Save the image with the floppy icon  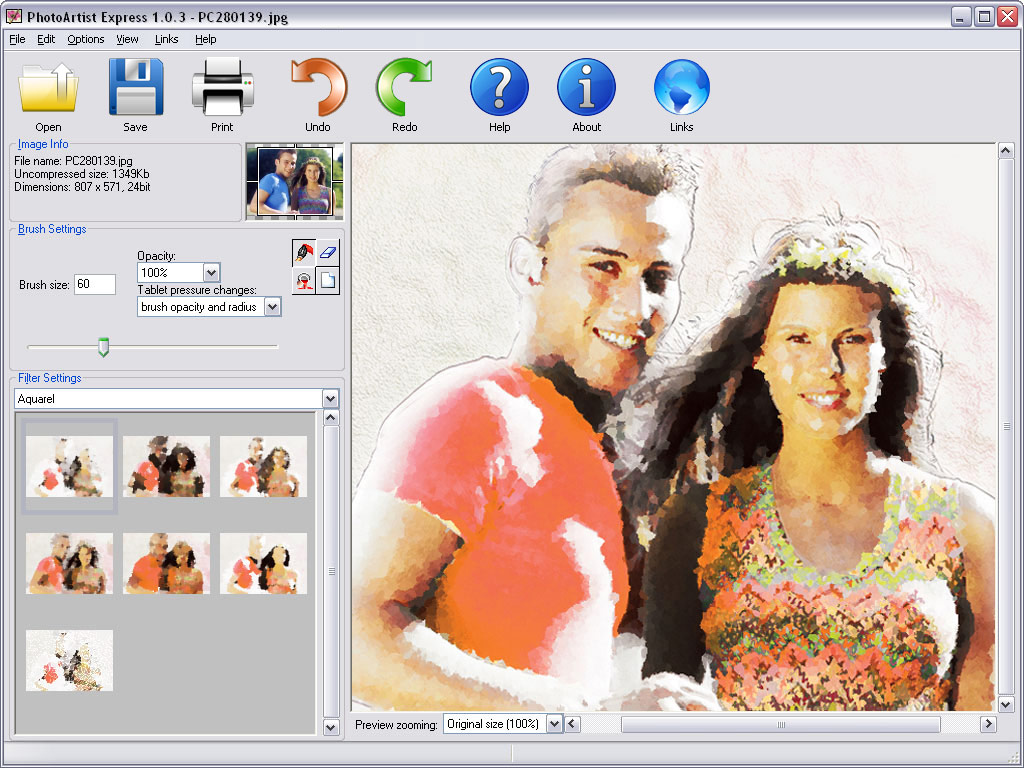pyautogui.click(x=135, y=87)
